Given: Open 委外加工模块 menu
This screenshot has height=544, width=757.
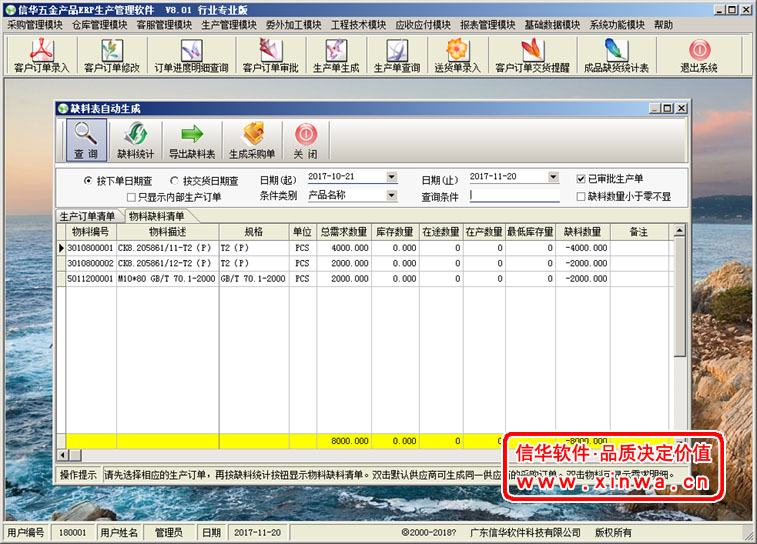Looking at the screenshot, I should click(294, 25).
